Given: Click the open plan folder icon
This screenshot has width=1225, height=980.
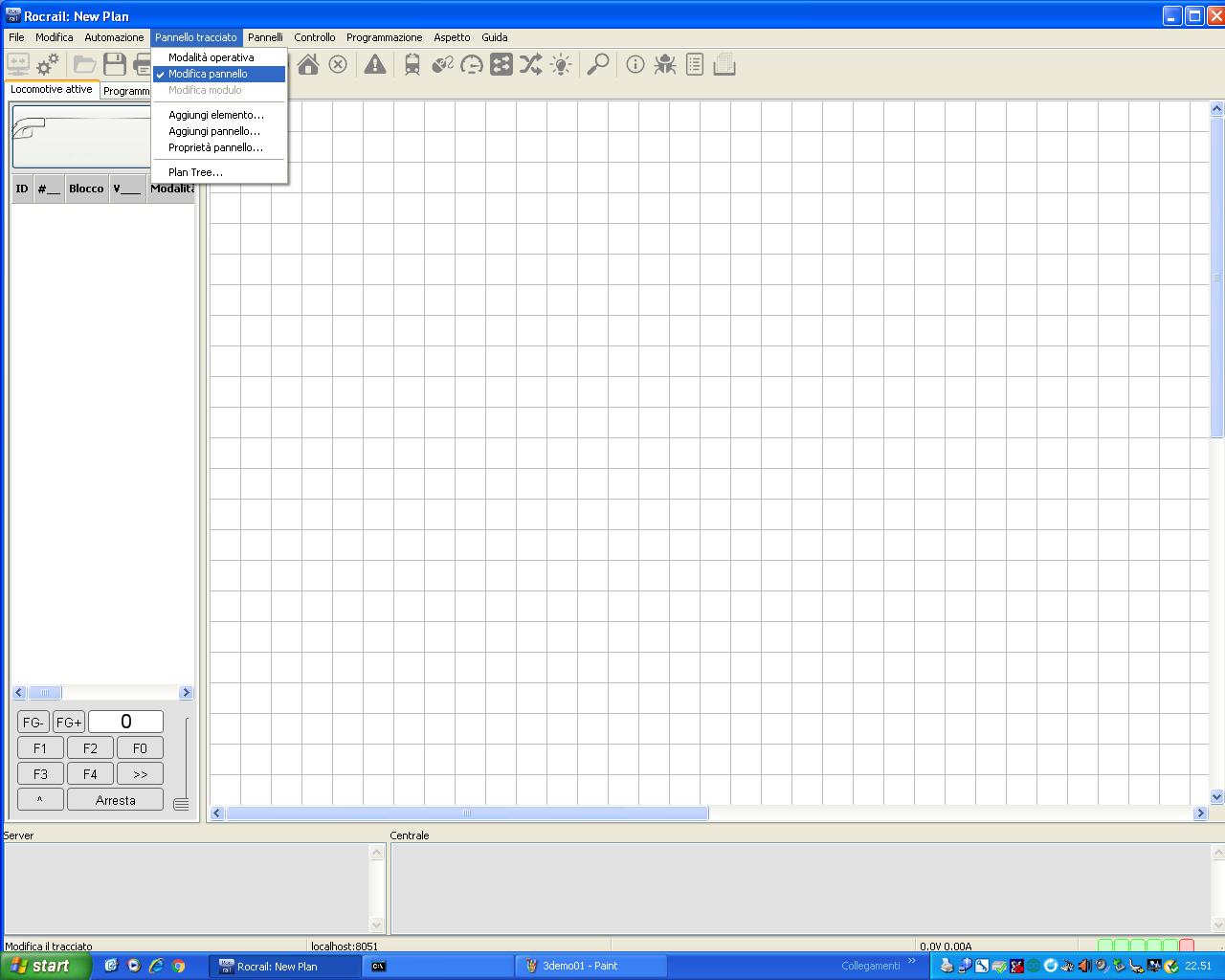Looking at the screenshot, I should [84, 64].
